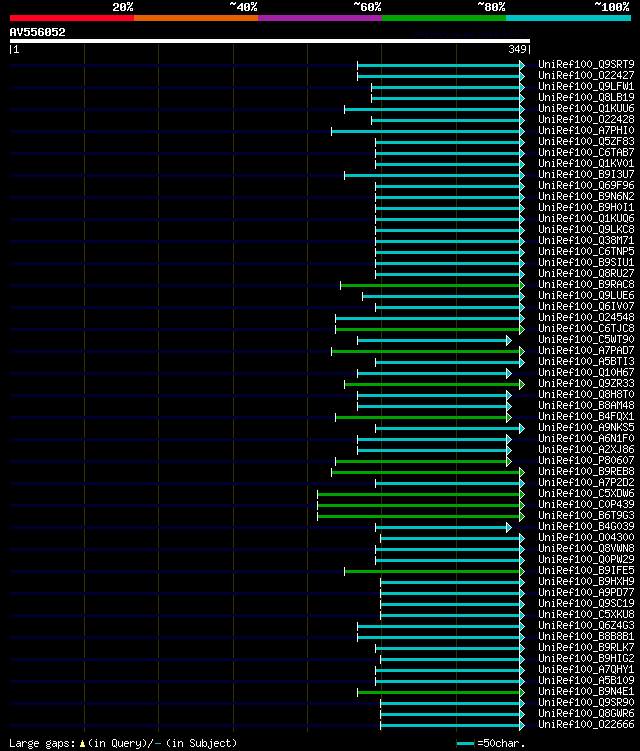This screenshot has height=751, width=640.
Task: Click the UniRef100_C6TNP5 label
Action: tap(586, 251)
